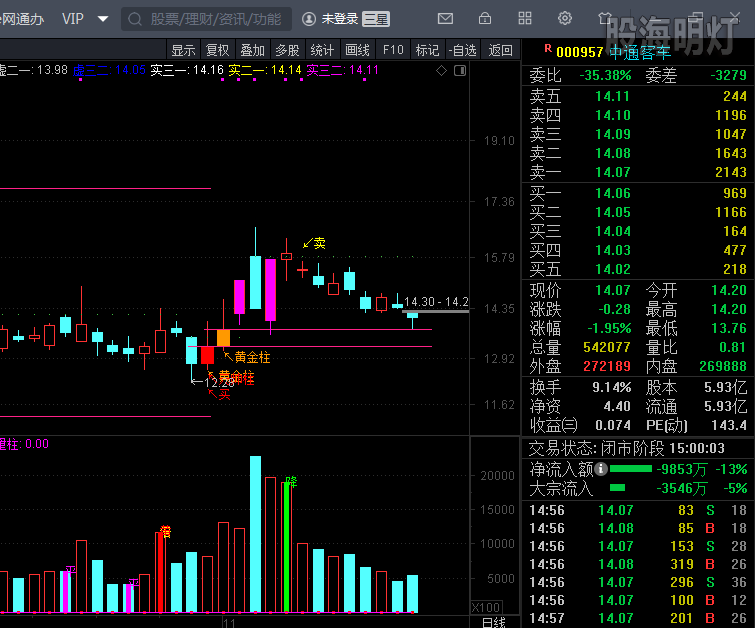The height and width of the screenshot is (628, 755).
Task: Click the info icon beside 净流入额
Action: click(x=601, y=469)
